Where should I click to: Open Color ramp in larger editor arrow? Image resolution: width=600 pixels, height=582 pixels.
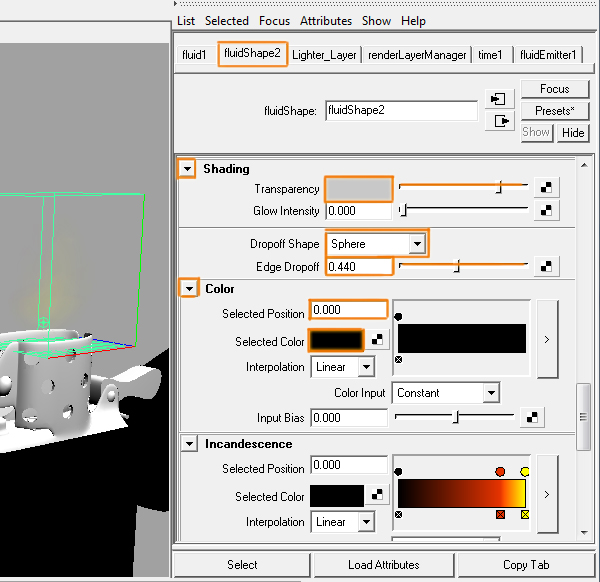(547, 339)
